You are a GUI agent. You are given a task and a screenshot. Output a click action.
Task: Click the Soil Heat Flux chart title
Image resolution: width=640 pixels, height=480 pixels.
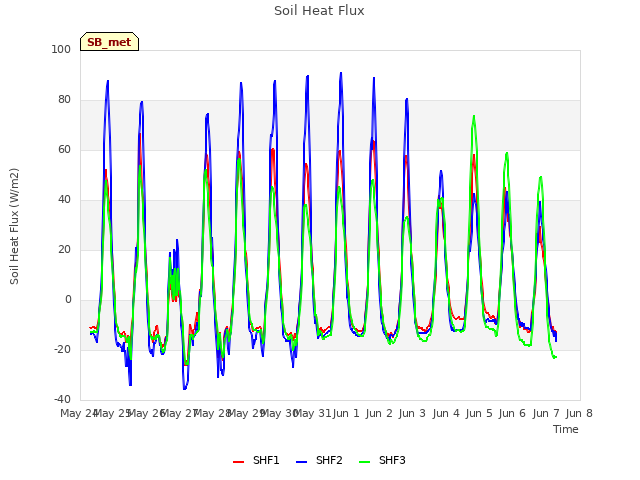(x=319, y=11)
